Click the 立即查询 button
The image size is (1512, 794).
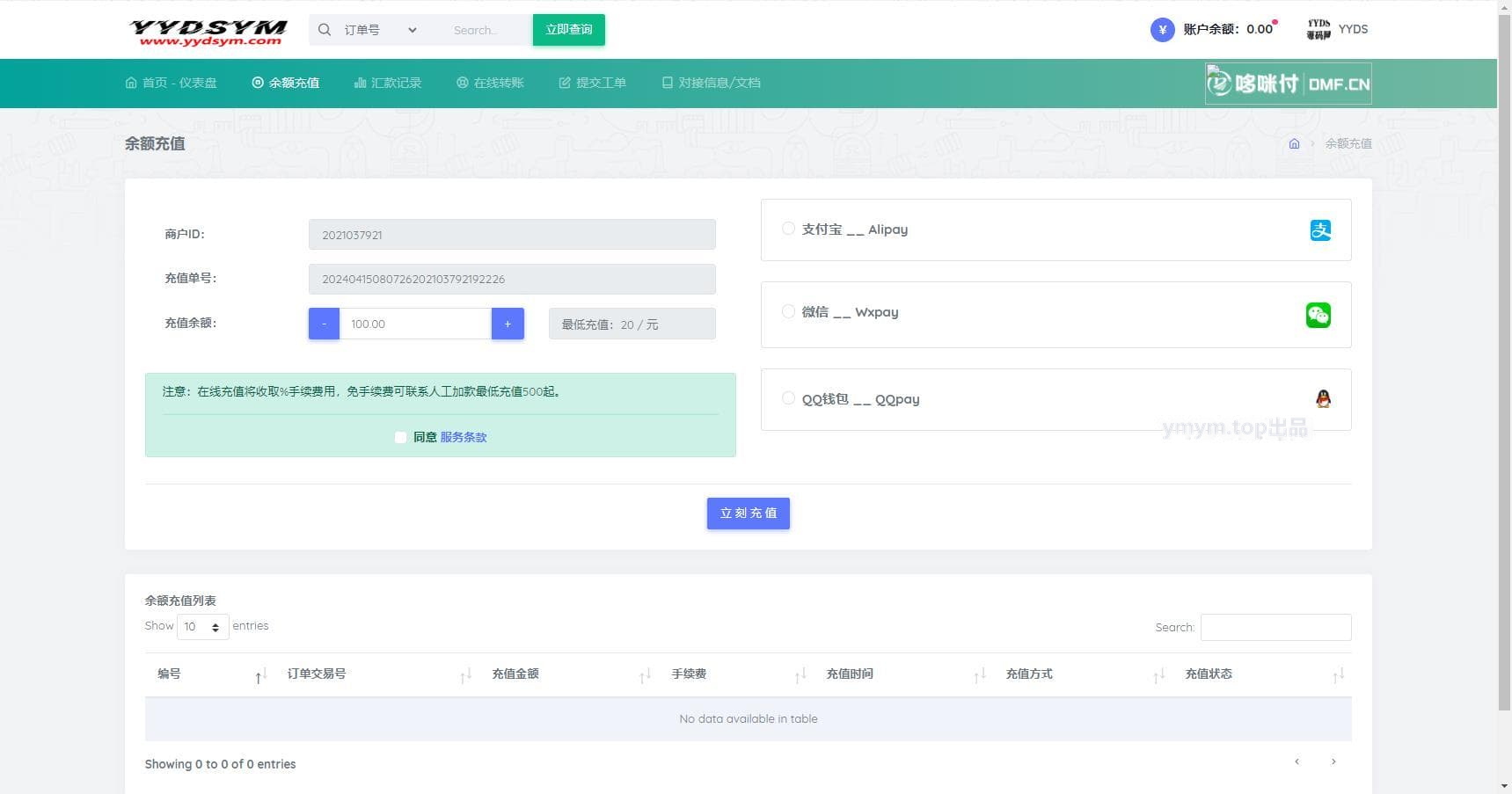[x=569, y=30]
